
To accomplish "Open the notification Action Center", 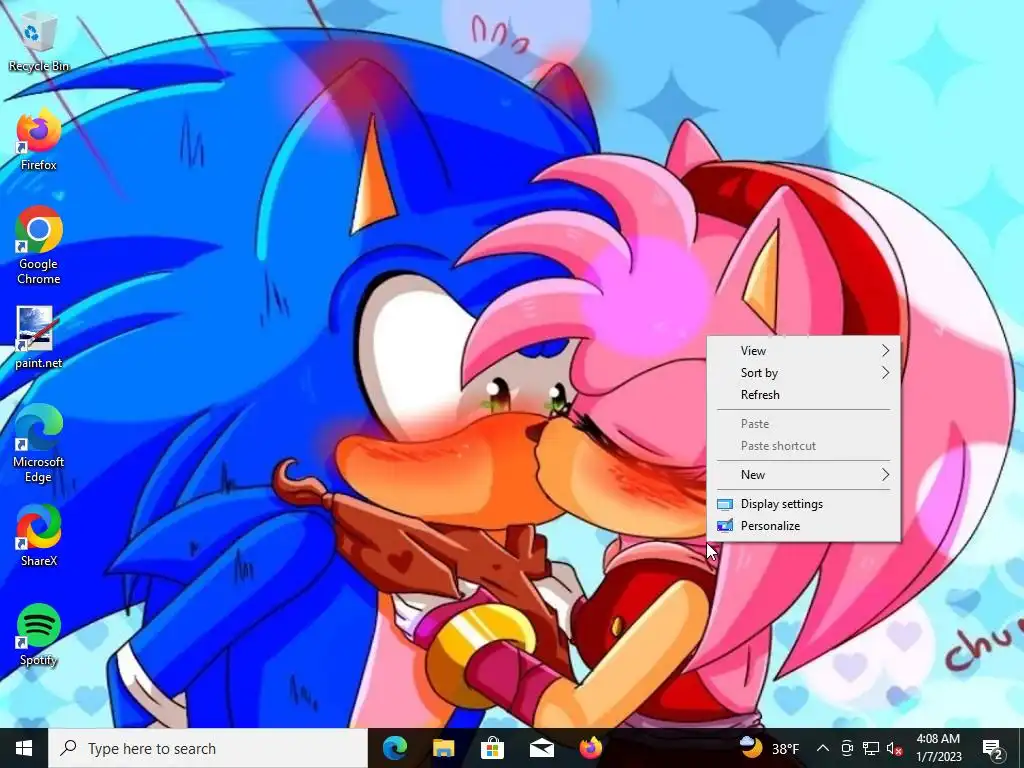I will (993, 748).
